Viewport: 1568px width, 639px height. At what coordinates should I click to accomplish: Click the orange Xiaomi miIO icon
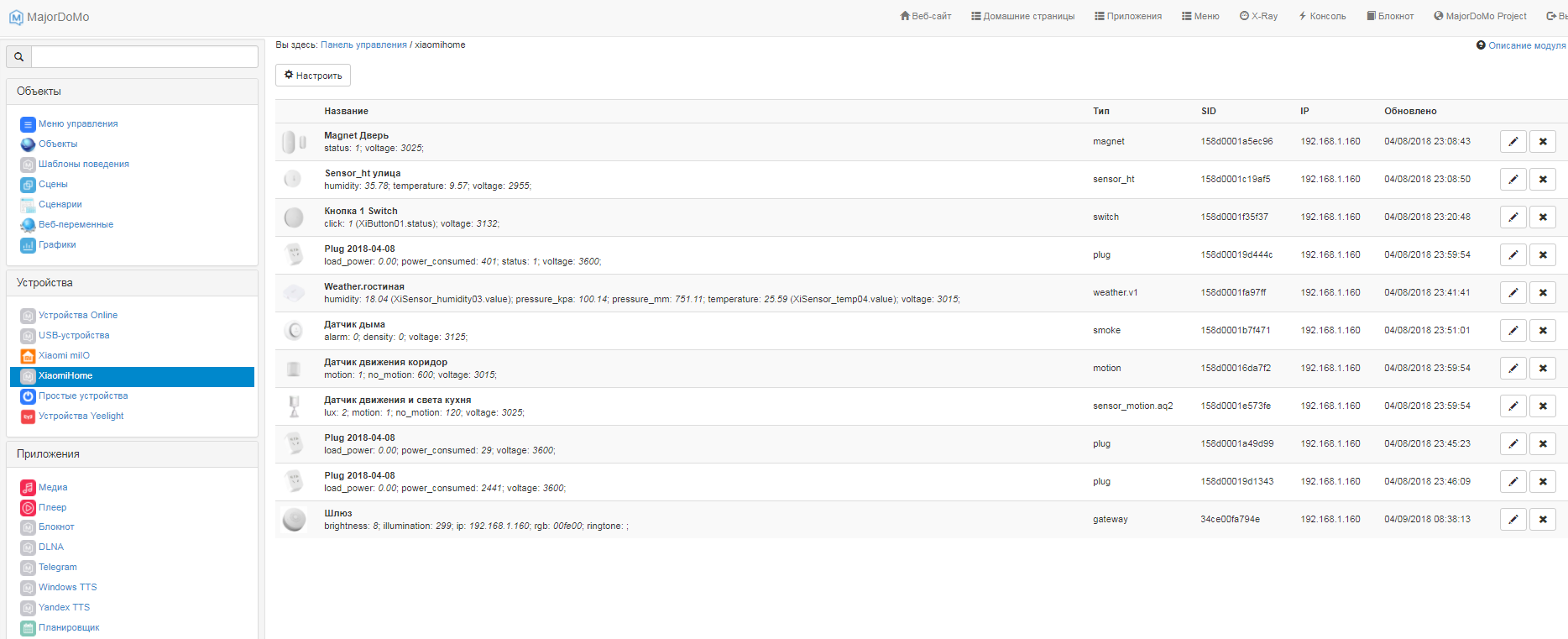pyautogui.click(x=28, y=356)
